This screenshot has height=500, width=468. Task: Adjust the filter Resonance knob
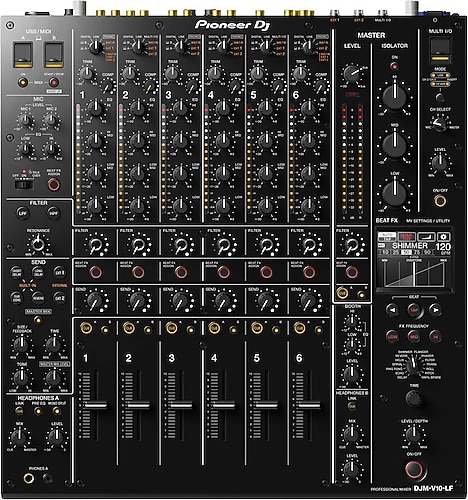[x=38, y=244]
